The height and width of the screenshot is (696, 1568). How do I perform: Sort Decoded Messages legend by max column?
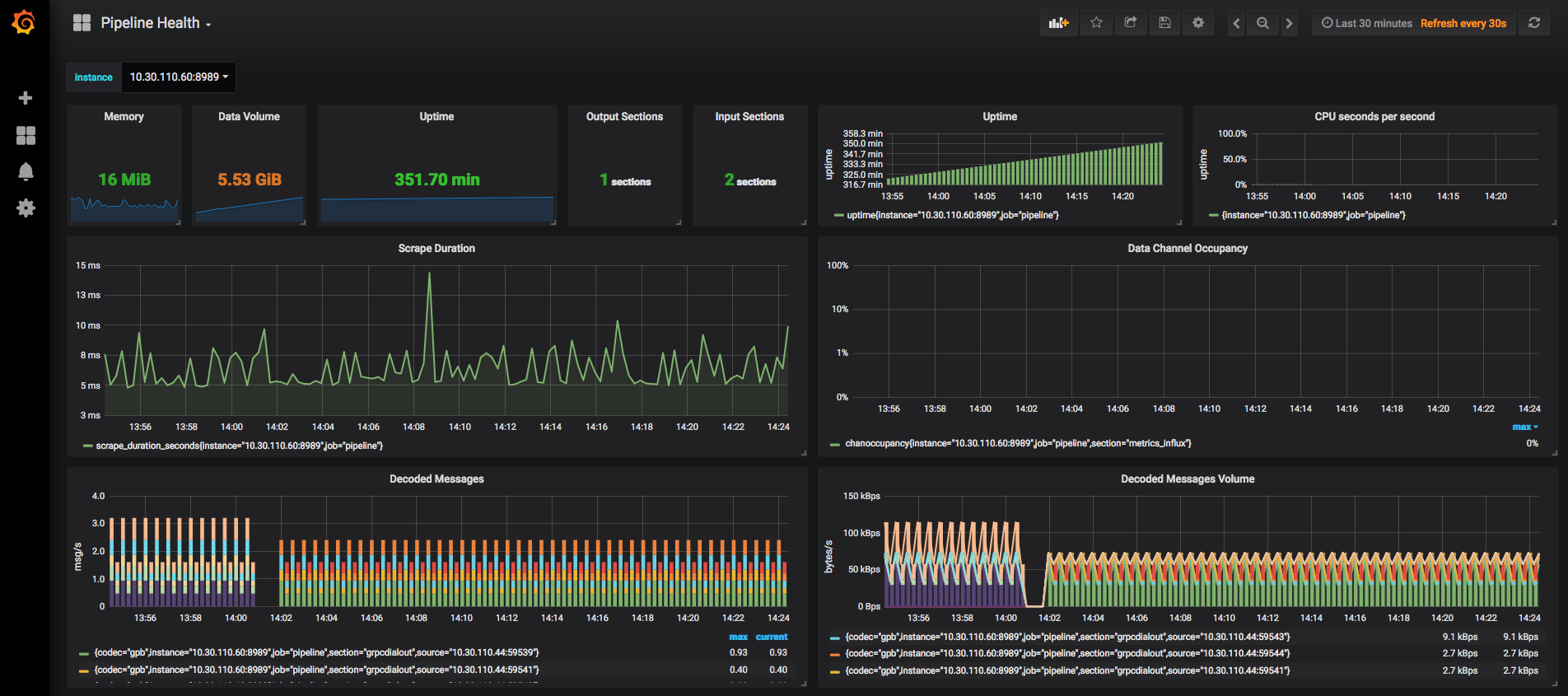(x=738, y=637)
